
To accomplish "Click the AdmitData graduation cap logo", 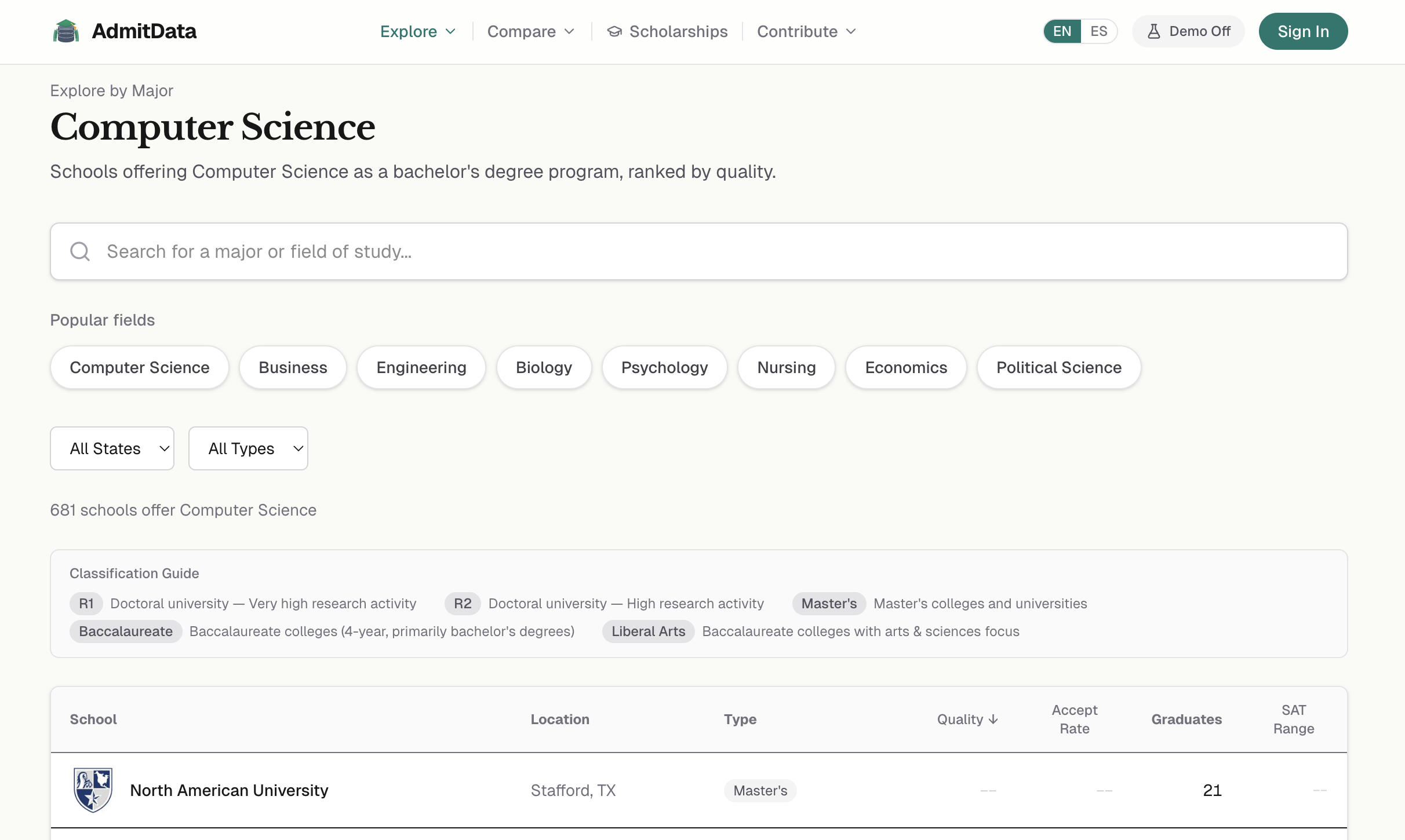I will (66, 31).
